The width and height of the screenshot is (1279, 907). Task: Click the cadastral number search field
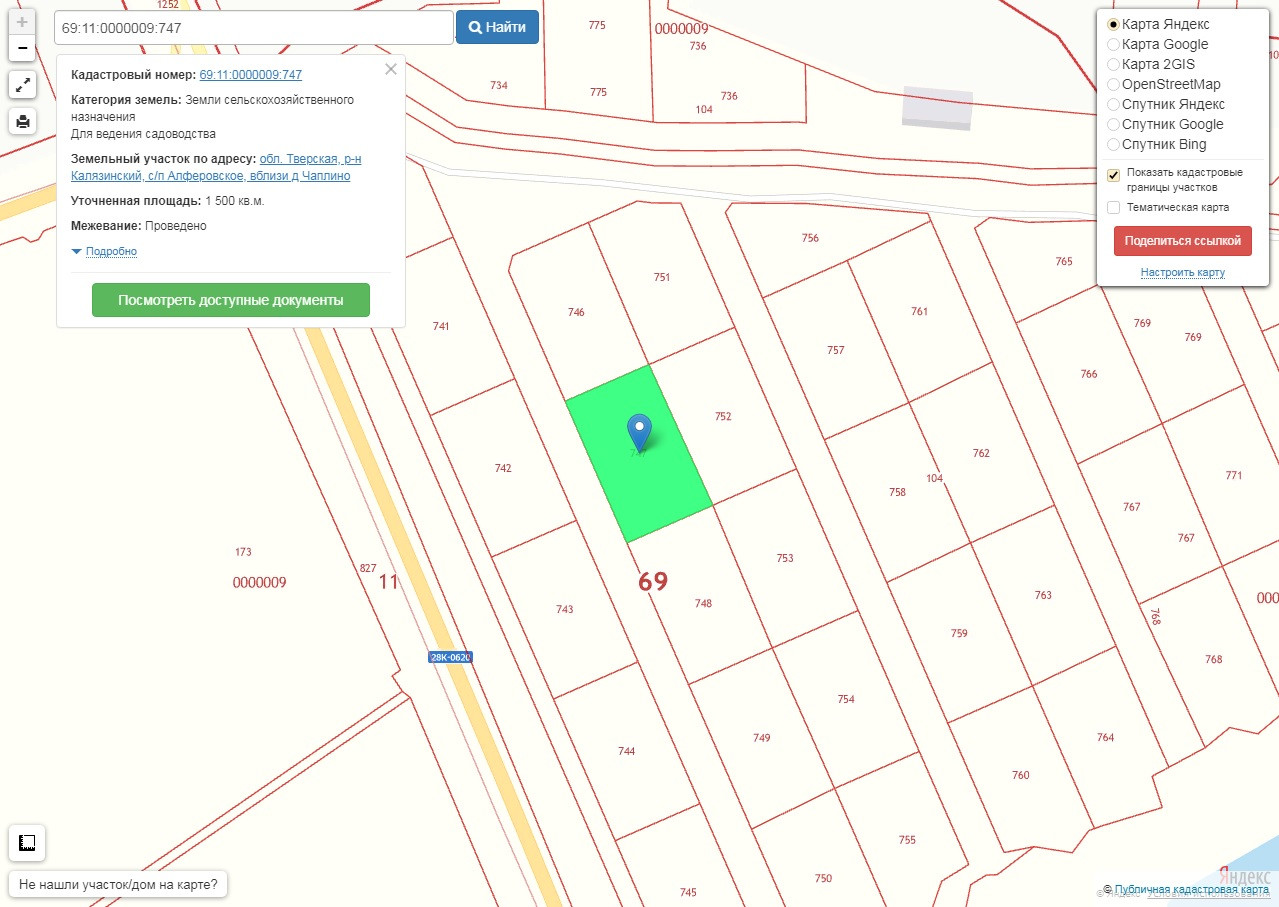[254, 28]
